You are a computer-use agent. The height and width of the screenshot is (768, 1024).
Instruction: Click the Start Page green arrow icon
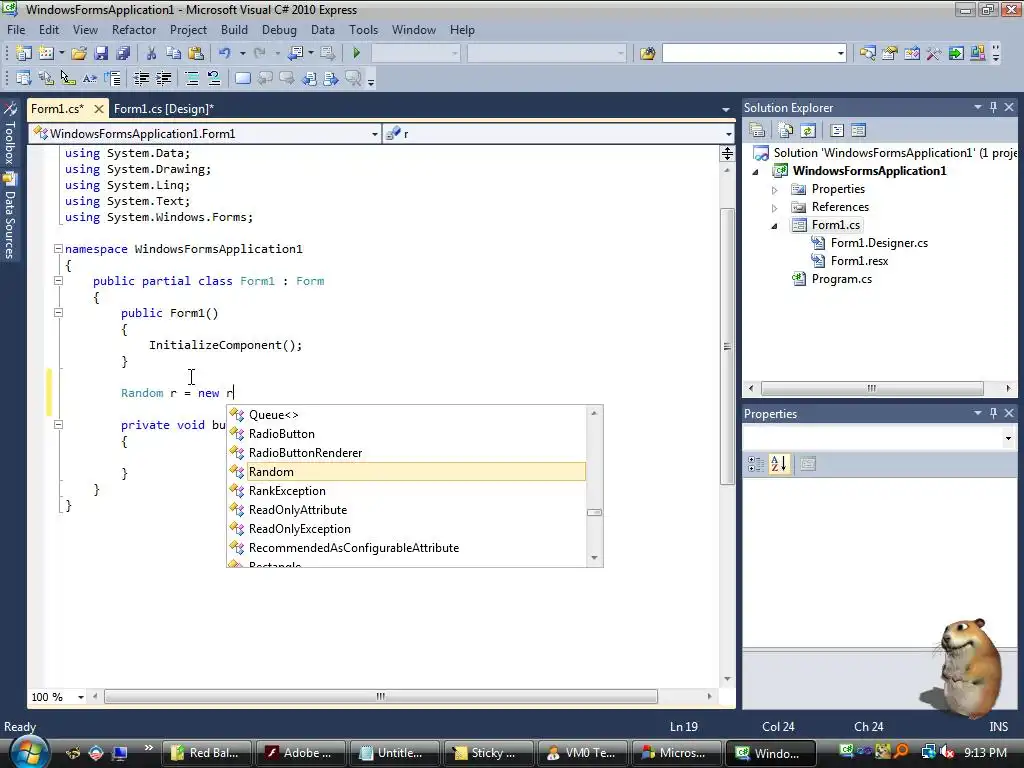956,53
